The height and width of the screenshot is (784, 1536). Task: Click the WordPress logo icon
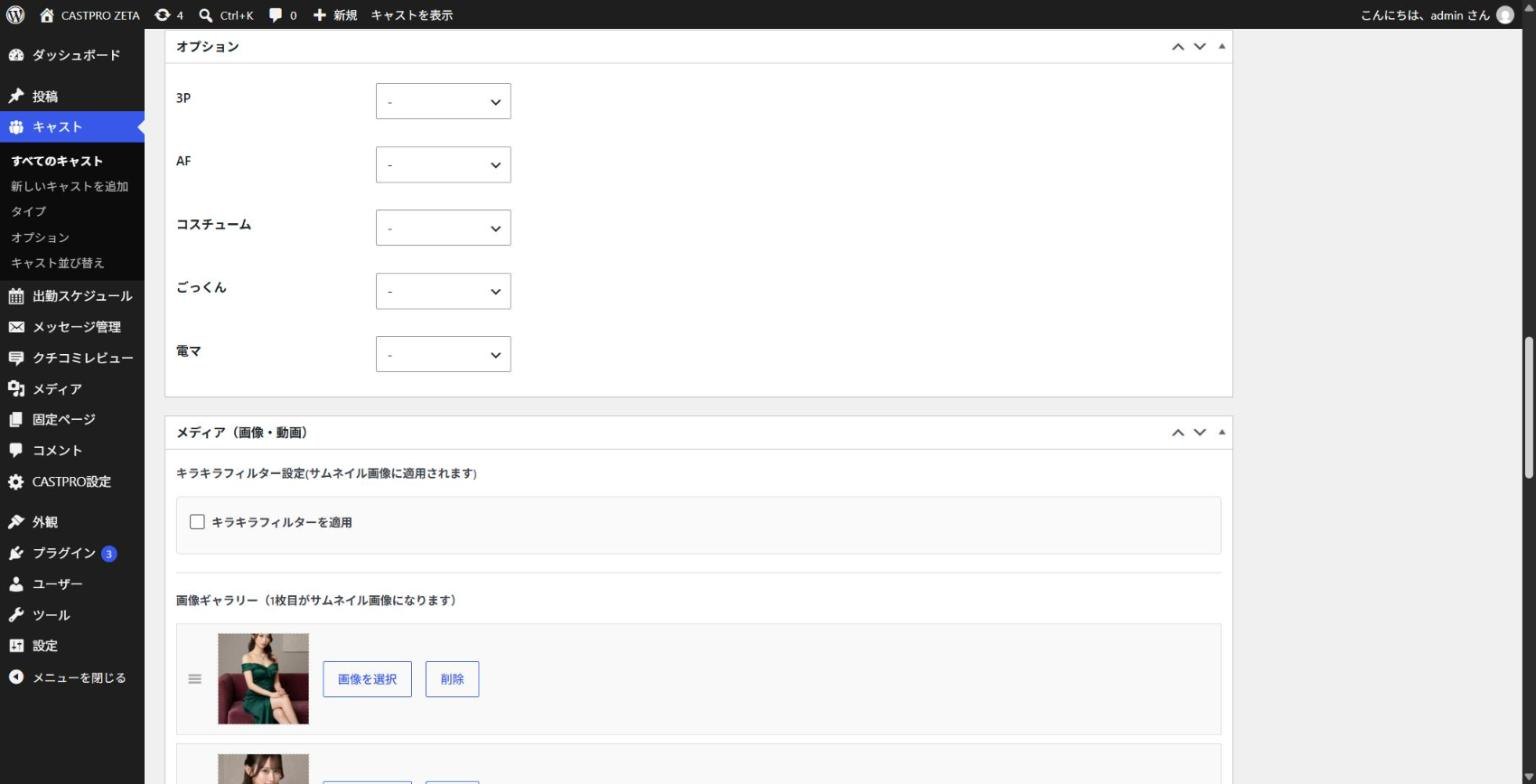coord(15,15)
